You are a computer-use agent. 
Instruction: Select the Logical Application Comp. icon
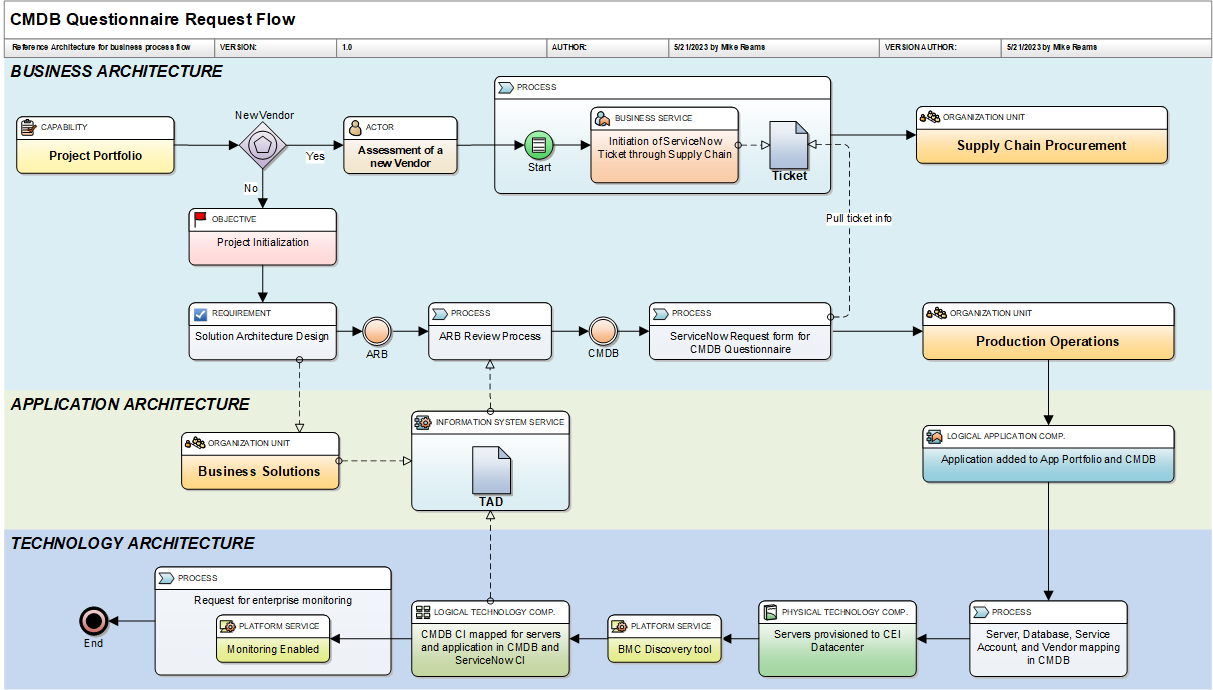click(934, 436)
